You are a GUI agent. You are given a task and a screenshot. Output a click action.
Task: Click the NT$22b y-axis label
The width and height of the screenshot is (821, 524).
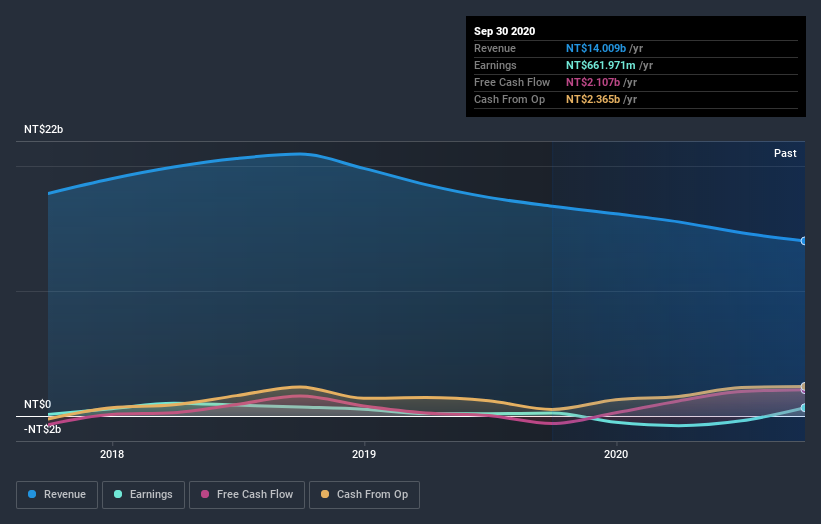[43, 129]
